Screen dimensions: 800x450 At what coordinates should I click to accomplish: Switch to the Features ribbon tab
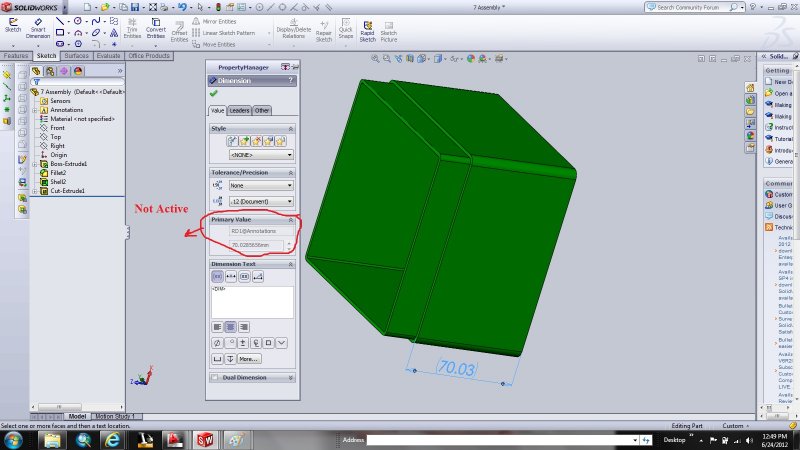(x=16, y=56)
